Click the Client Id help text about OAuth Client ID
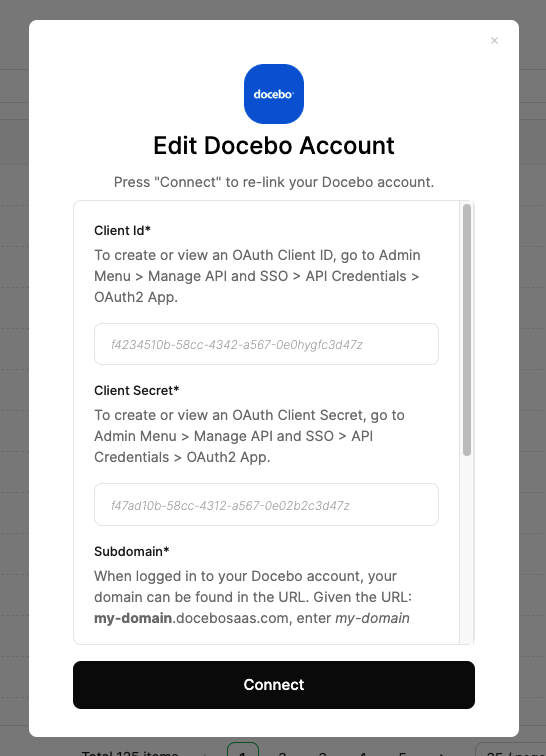 [x=257, y=276]
